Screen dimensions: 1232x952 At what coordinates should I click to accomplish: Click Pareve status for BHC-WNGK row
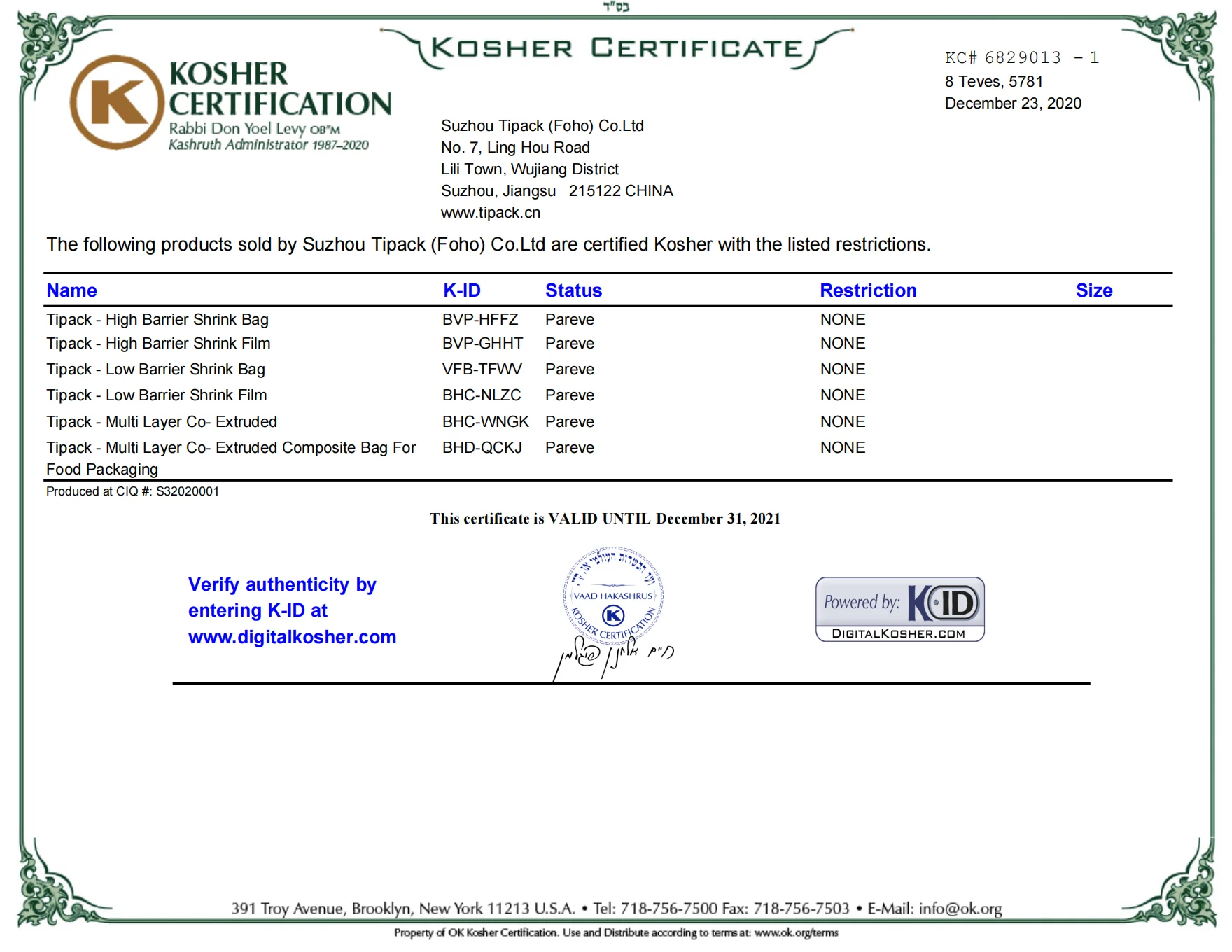(570, 422)
